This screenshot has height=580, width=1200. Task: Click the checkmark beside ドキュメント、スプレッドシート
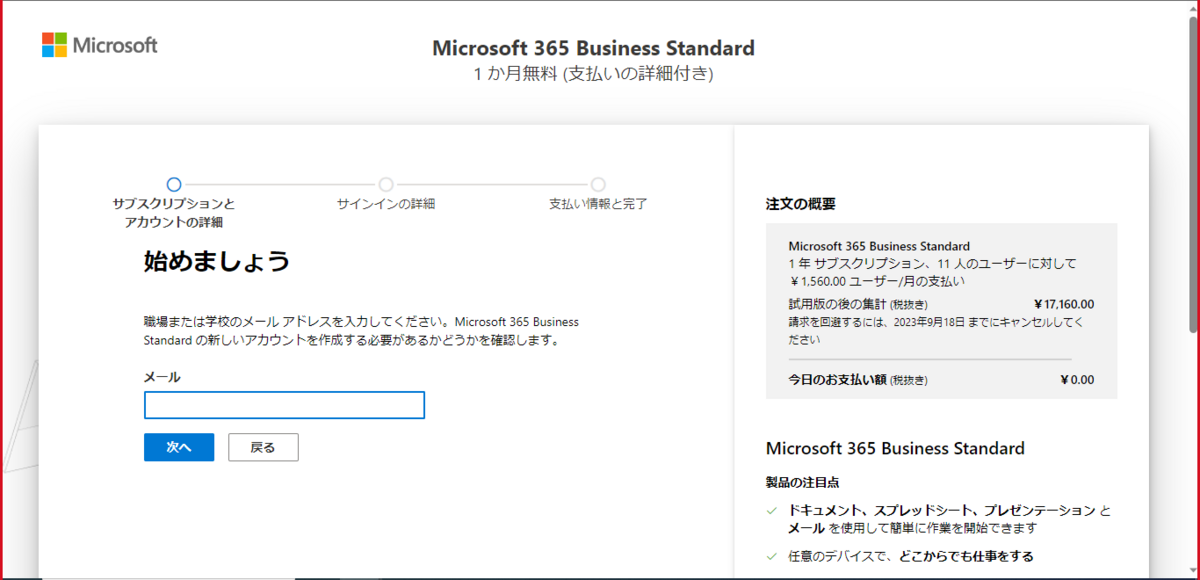click(x=772, y=511)
